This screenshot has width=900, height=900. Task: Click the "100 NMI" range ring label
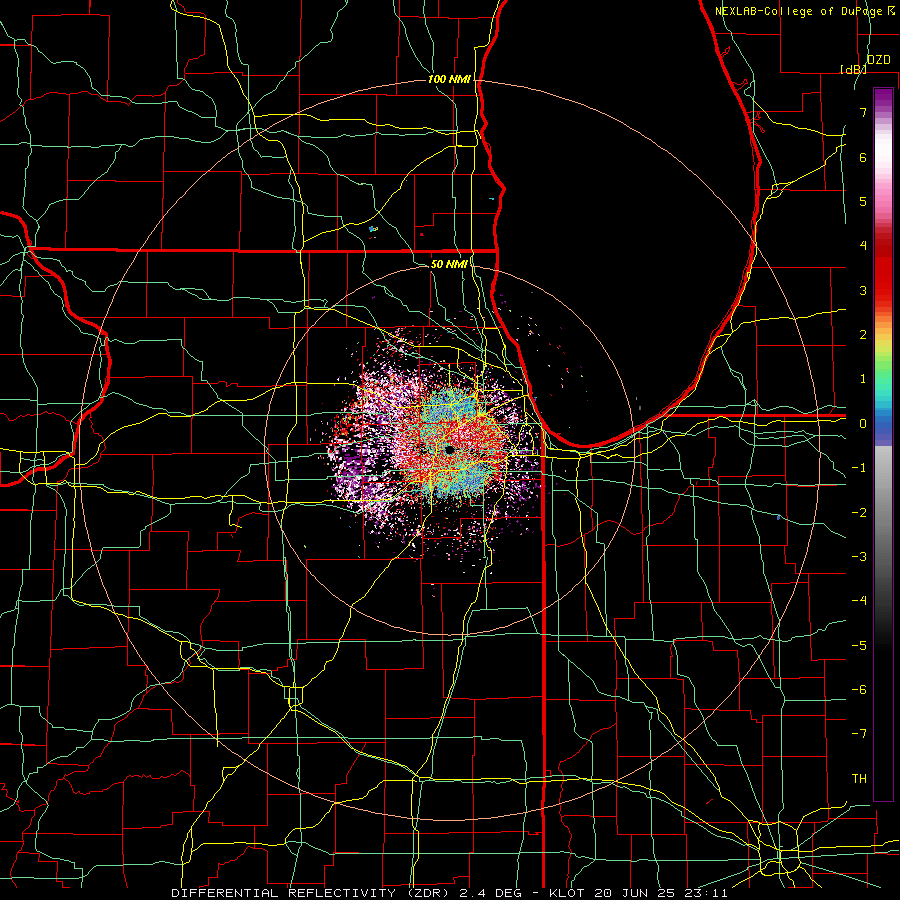point(449,79)
